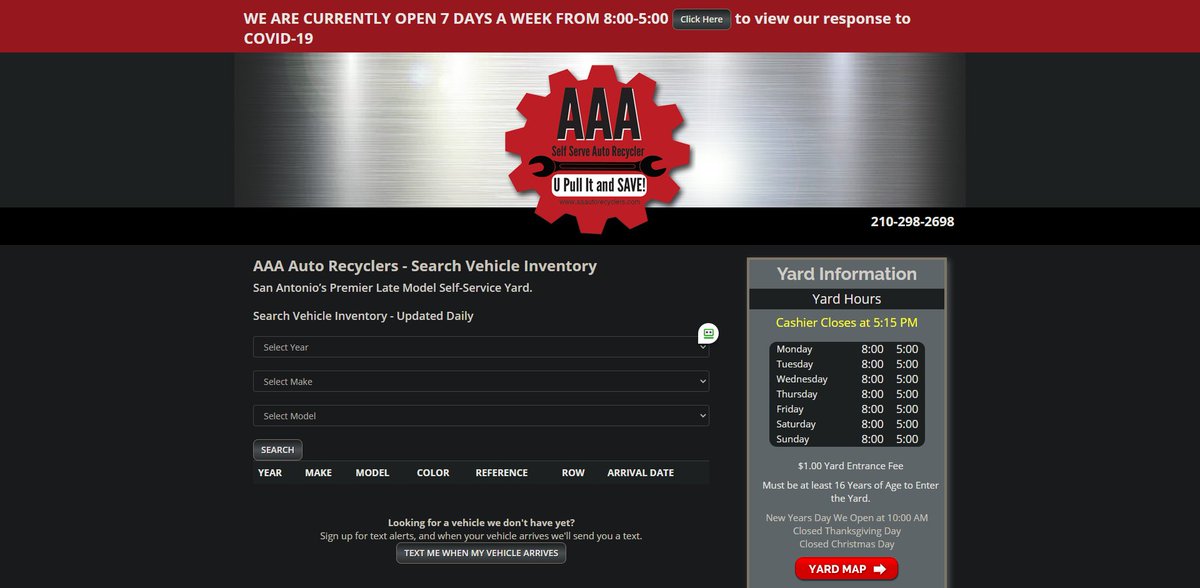Click the ROW column header
This screenshot has width=1200, height=588.
[x=573, y=473]
